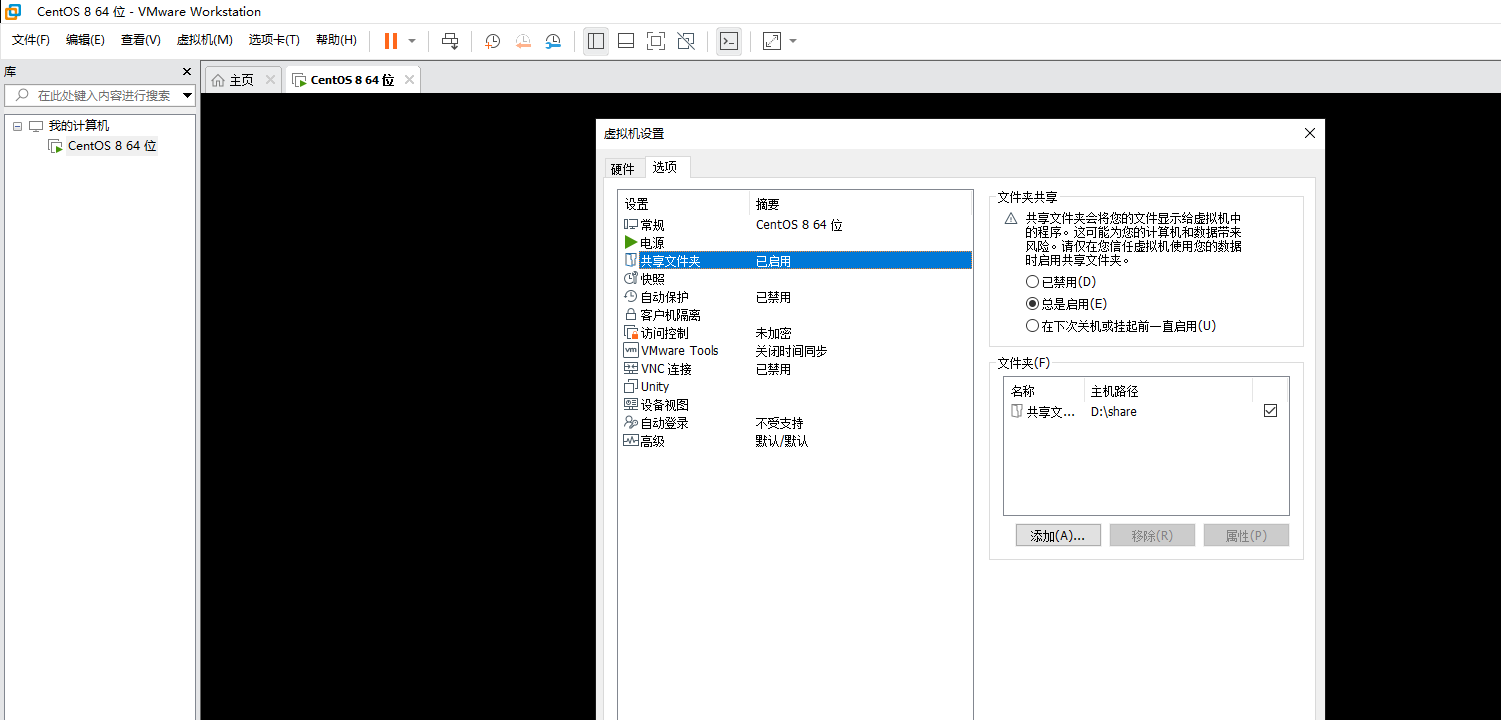Switch to the CentOS 8 64 位 tab
1501x720 pixels.
point(352,80)
